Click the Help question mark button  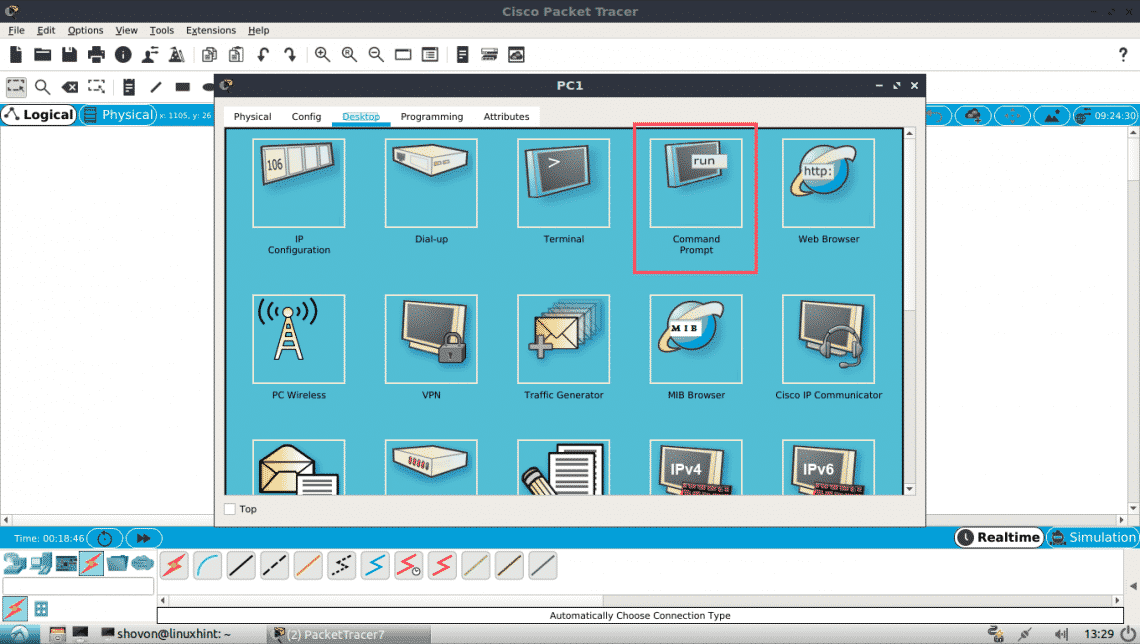(1122, 55)
